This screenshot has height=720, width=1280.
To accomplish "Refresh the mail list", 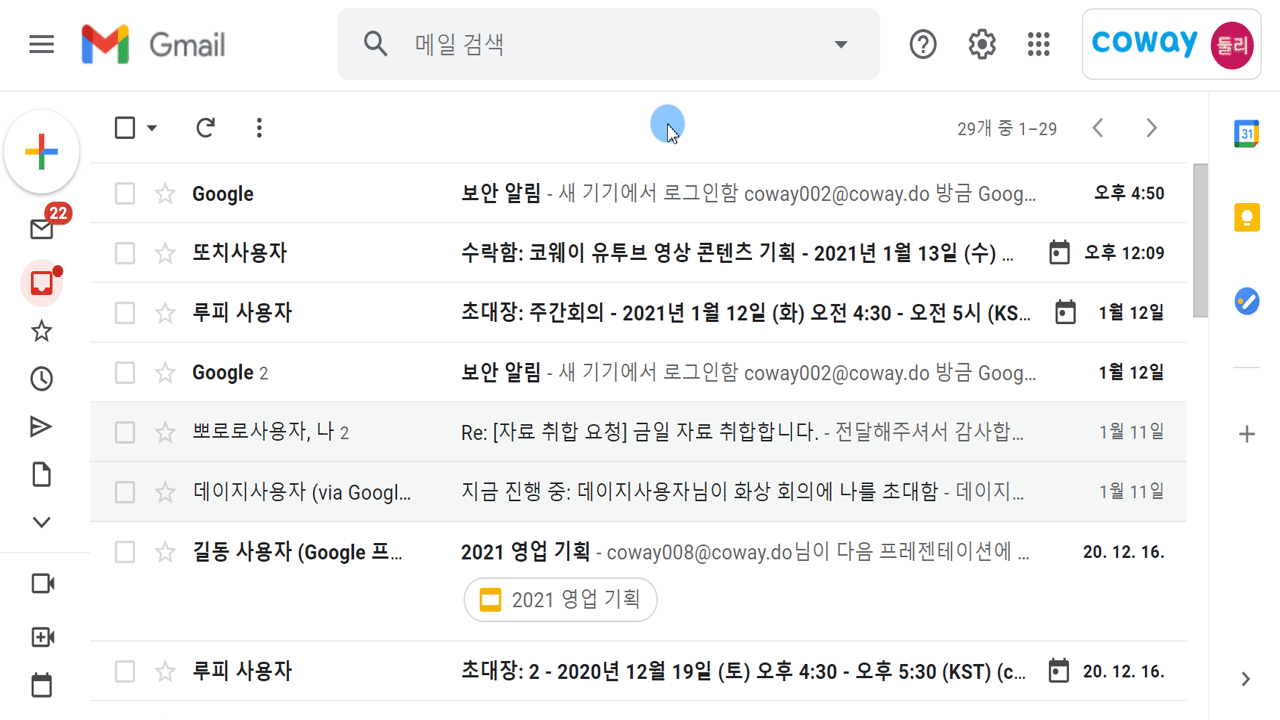I will coord(205,128).
